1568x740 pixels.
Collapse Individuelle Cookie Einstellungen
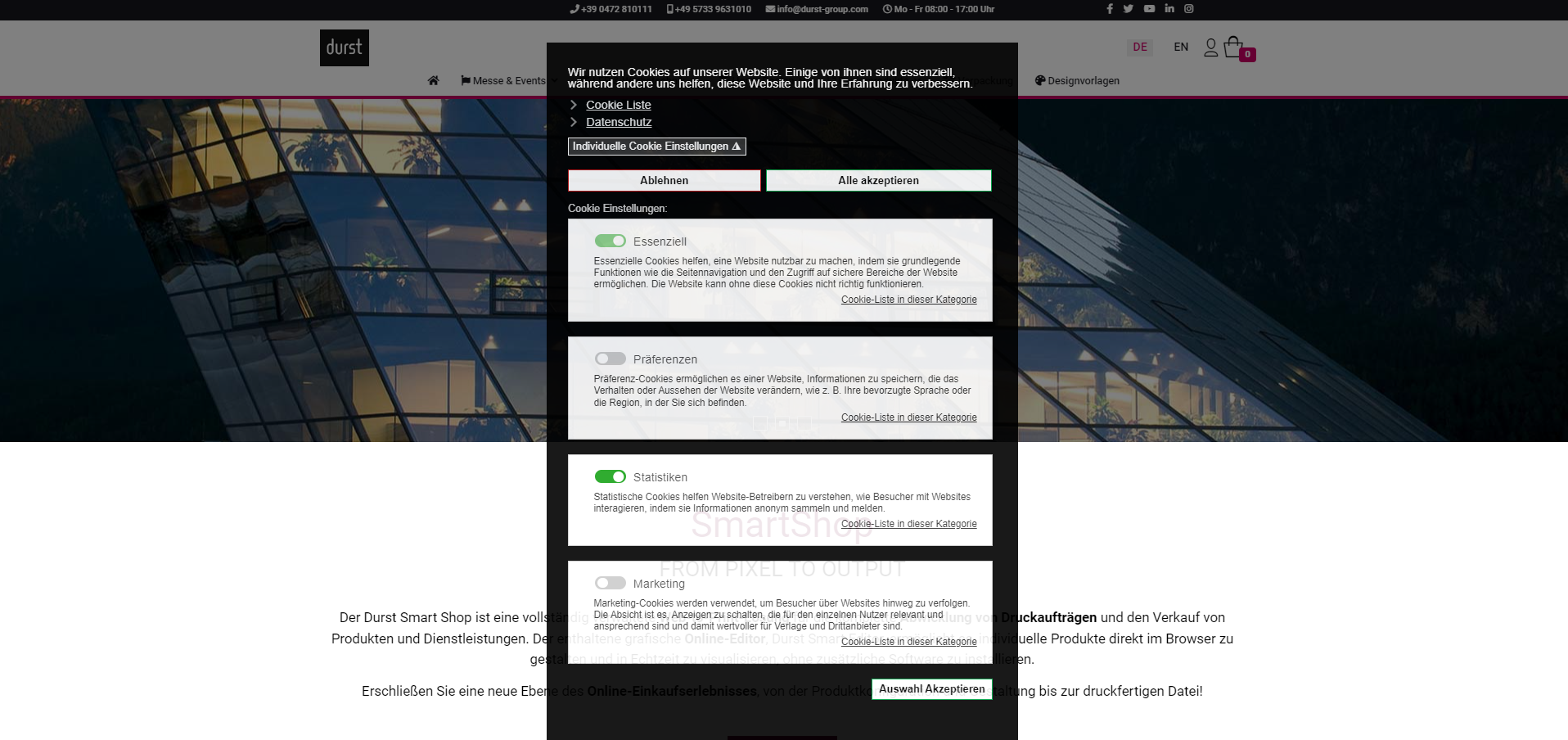pos(657,147)
